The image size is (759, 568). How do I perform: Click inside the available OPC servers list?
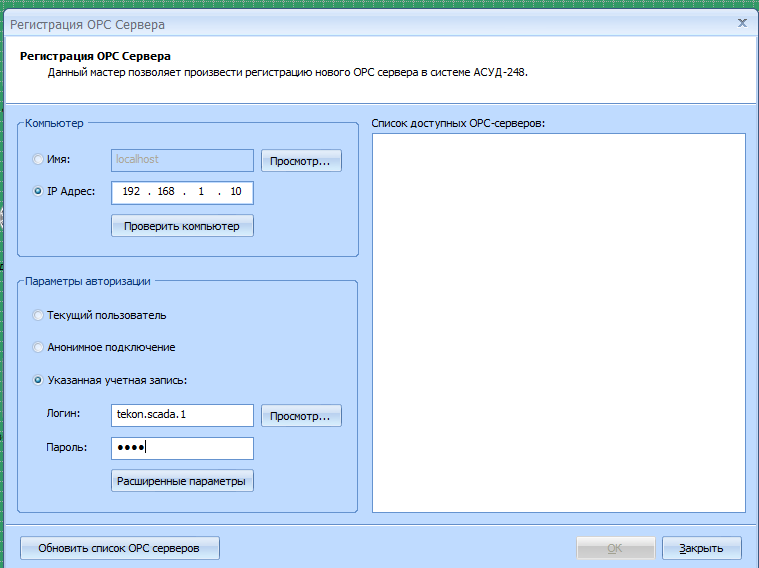(558, 322)
